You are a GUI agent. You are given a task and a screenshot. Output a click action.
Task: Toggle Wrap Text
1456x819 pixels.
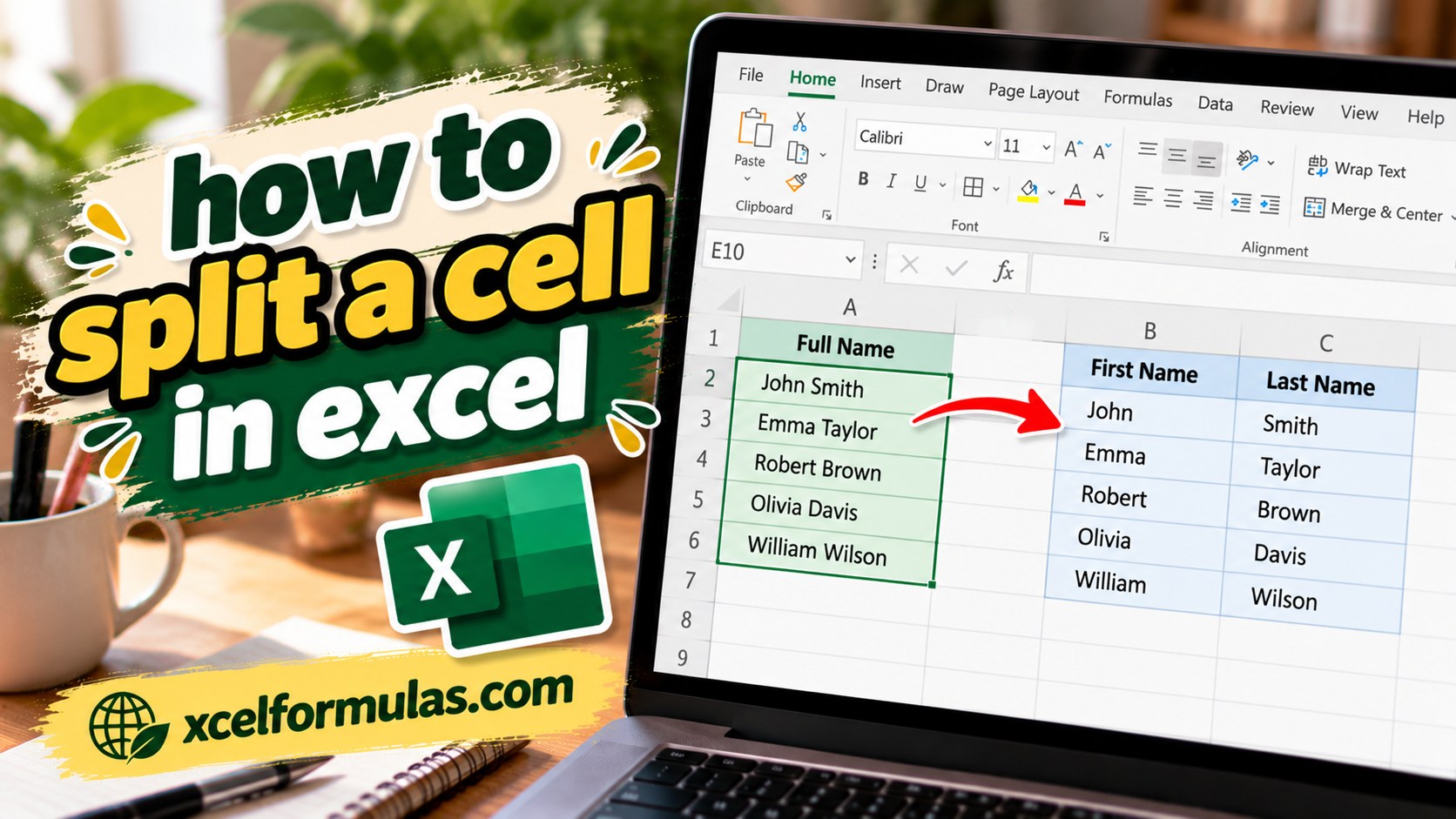(1357, 168)
